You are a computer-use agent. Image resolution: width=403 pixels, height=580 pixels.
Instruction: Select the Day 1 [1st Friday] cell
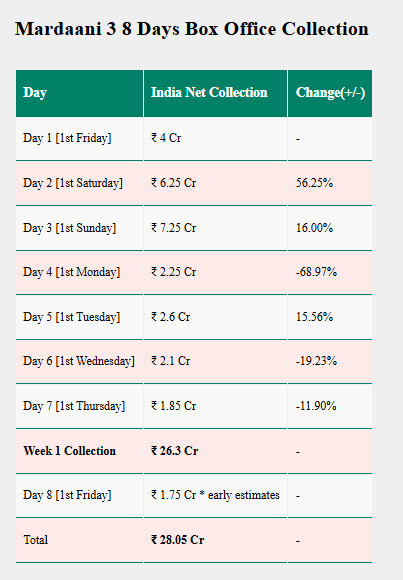[x=79, y=139]
